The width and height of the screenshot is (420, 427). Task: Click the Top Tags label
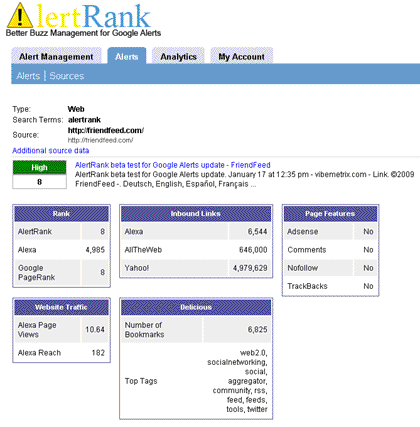pos(141,381)
